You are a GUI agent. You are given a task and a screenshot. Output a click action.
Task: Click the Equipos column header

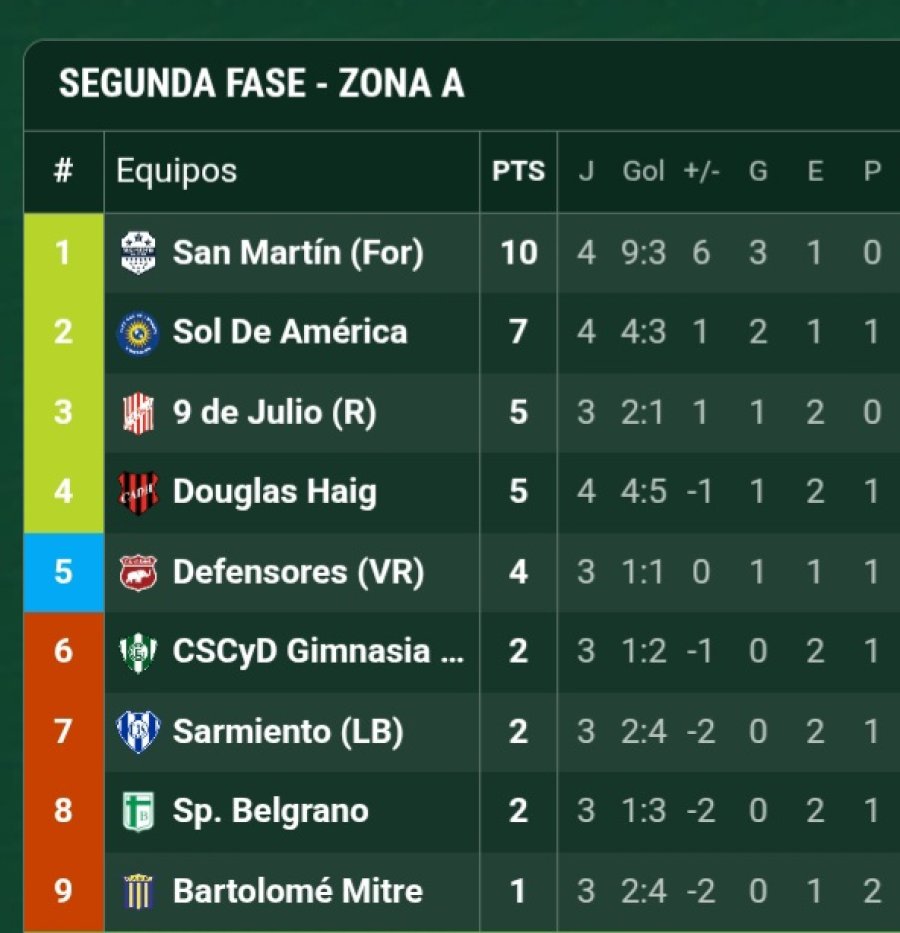[x=176, y=171]
